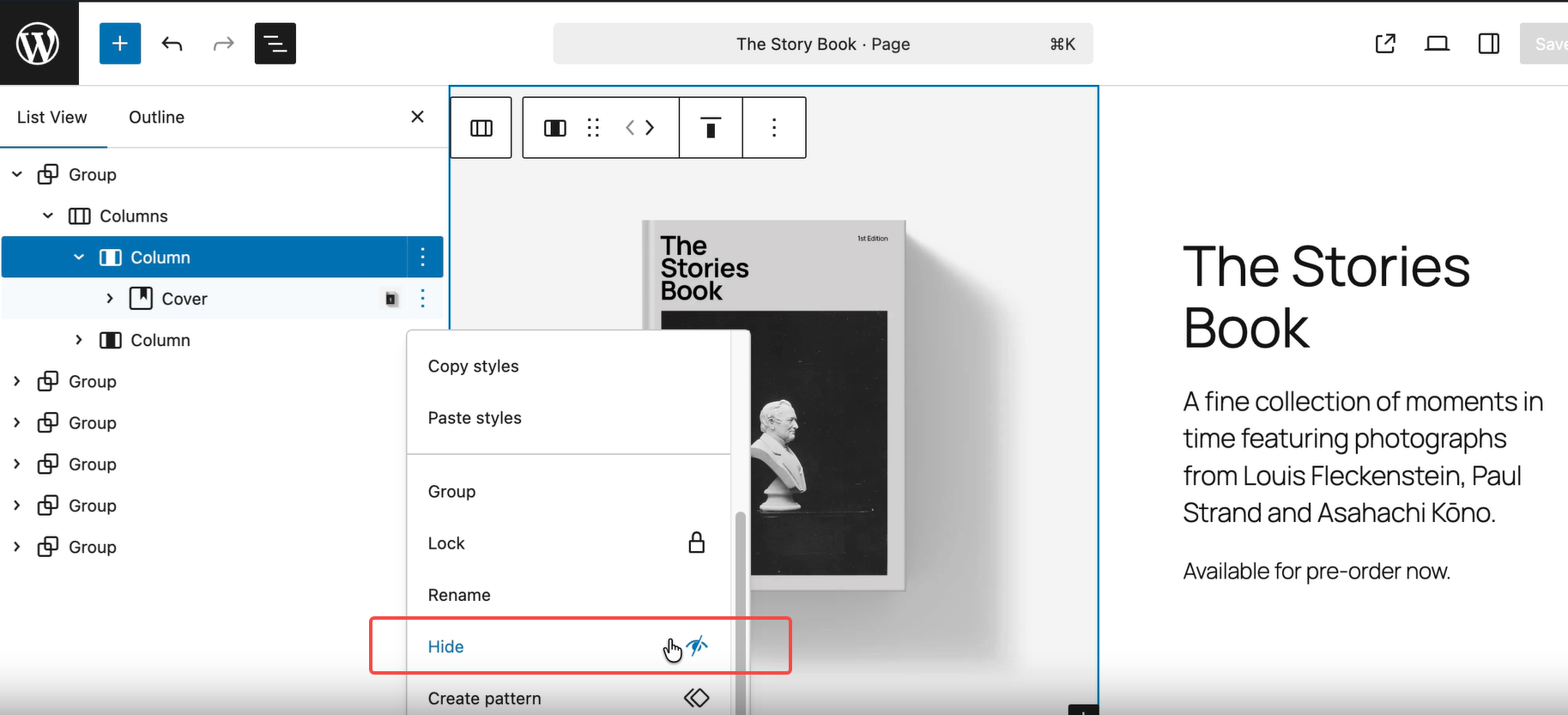Open the device preview laptop icon

(x=1437, y=44)
